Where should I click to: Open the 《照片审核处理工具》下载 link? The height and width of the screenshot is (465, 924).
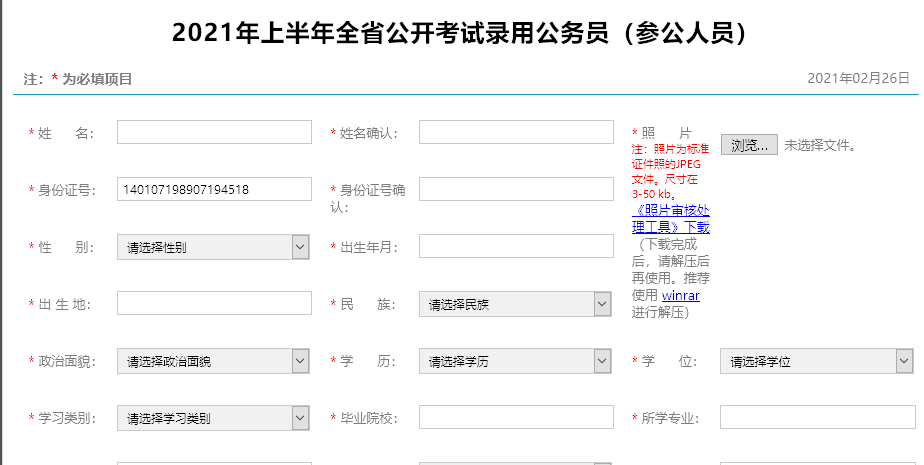(x=670, y=219)
